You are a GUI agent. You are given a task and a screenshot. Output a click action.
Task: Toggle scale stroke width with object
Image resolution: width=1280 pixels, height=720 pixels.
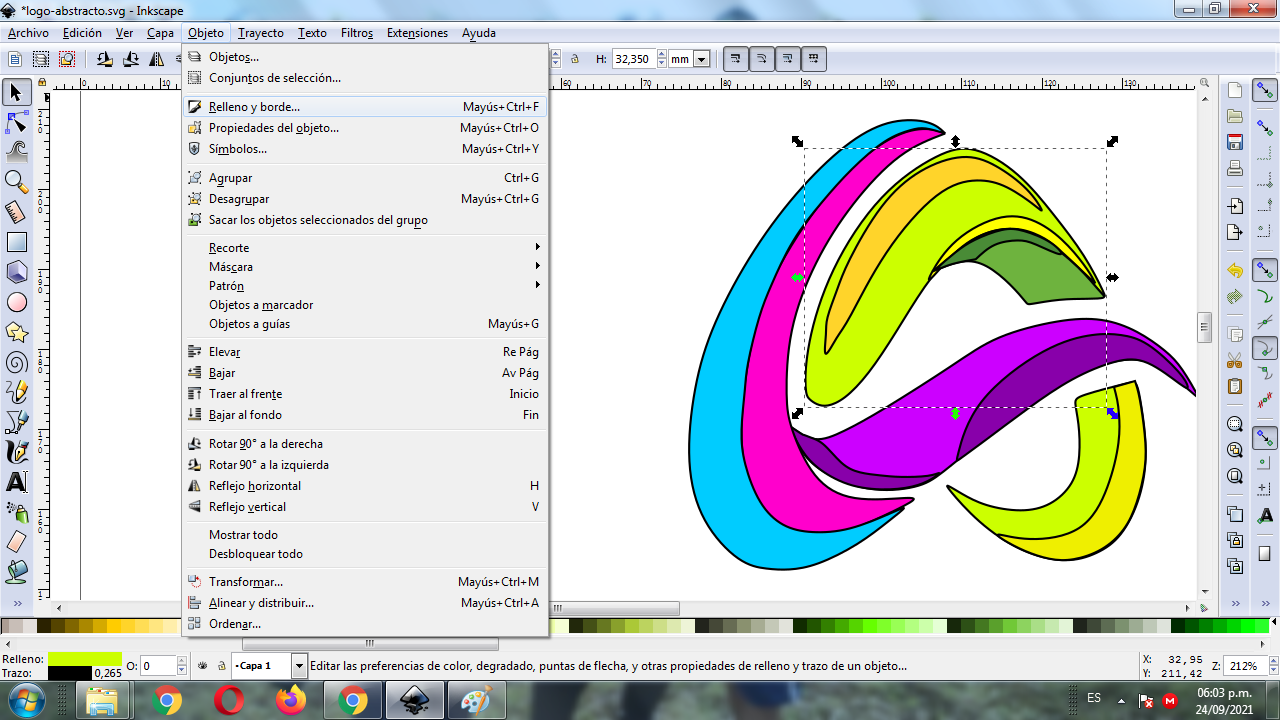click(736, 59)
